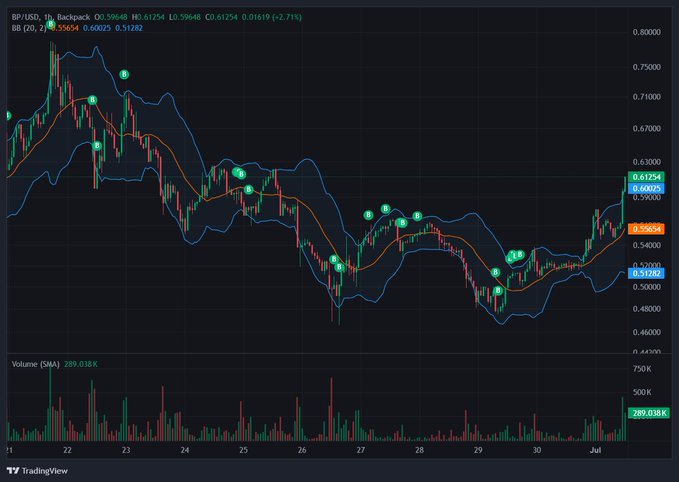Click date 30 on the time axis
This screenshot has height=482, width=679.
point(537,450)
